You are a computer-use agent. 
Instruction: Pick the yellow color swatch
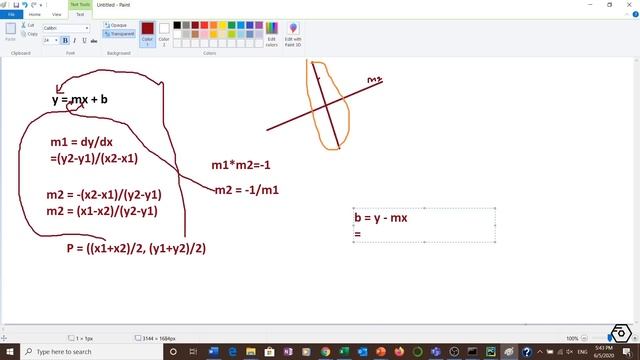pos(222,25)
